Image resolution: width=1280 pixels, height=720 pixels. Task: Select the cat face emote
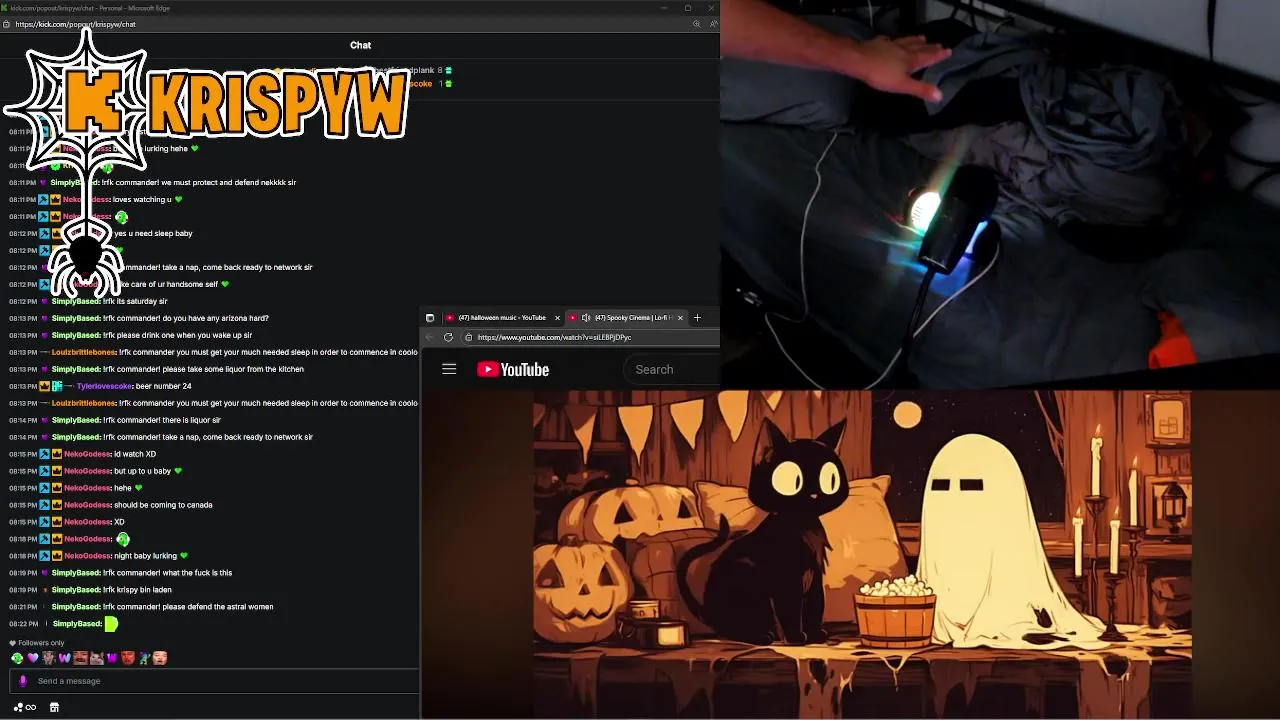(97, 658)
